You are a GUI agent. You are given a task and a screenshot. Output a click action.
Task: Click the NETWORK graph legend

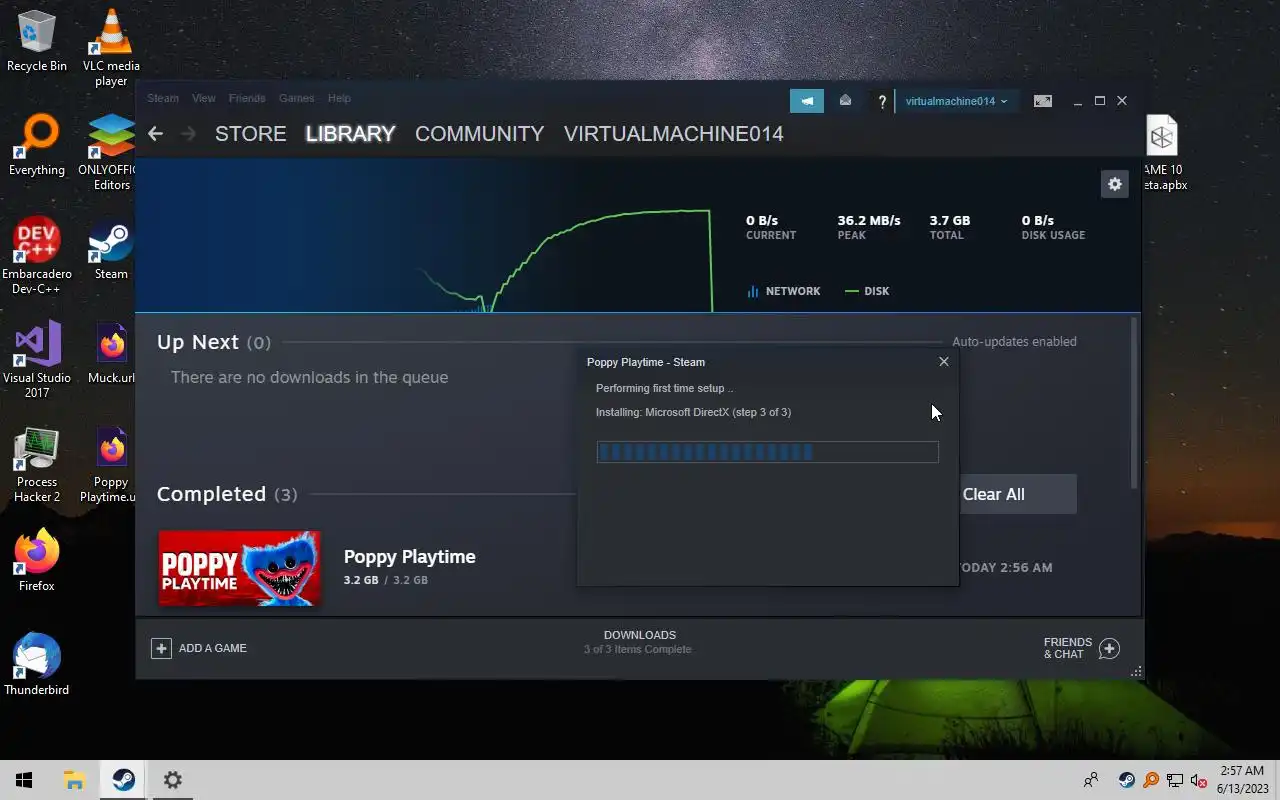pos(783,291)
